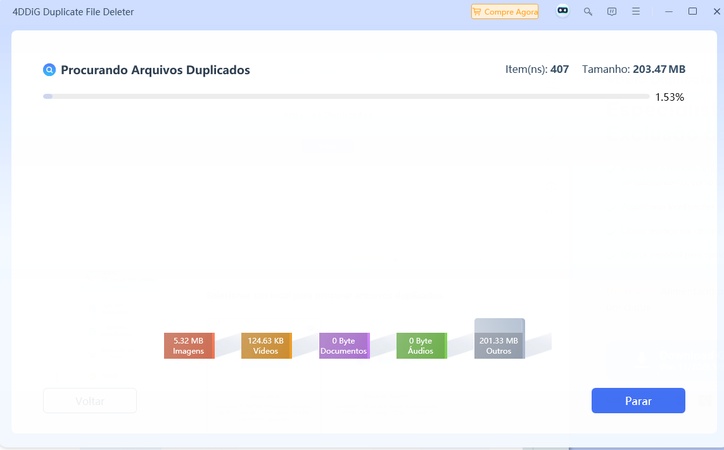724x450 pixels.
Task: Click the disabled Voltar button
Action: [x=90, y=401]
